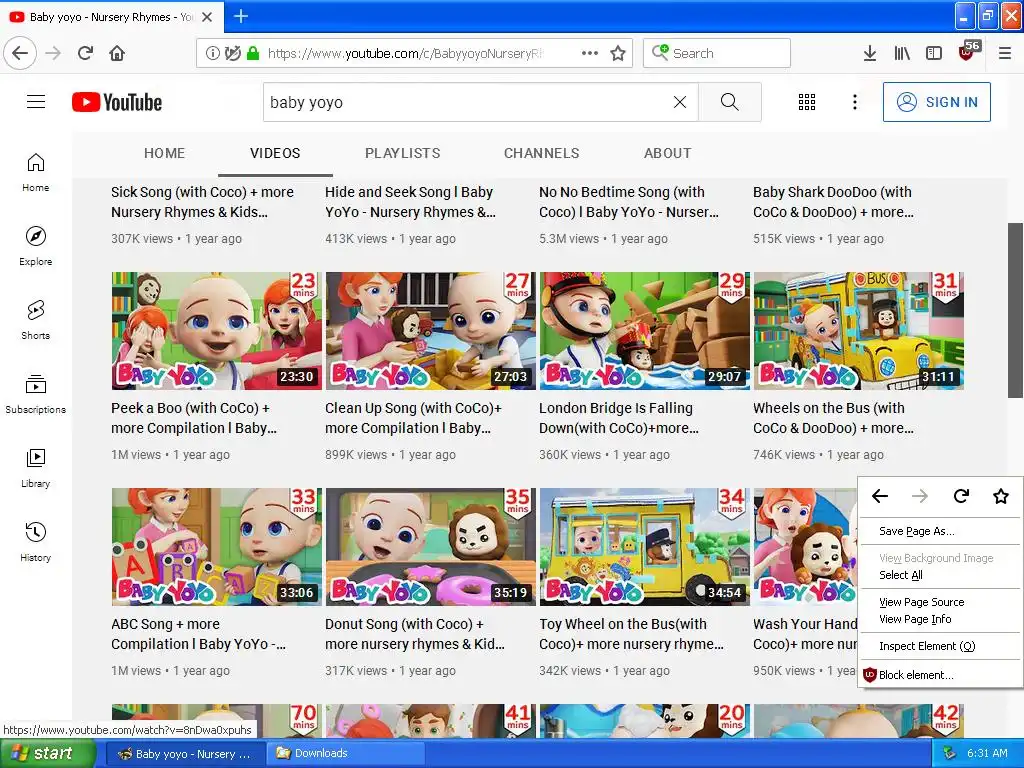Image resolution: width=1024 pixels, height=768 pixels.
Task: Click the browser forward arrow in toolbar
Action: (53, 53)
